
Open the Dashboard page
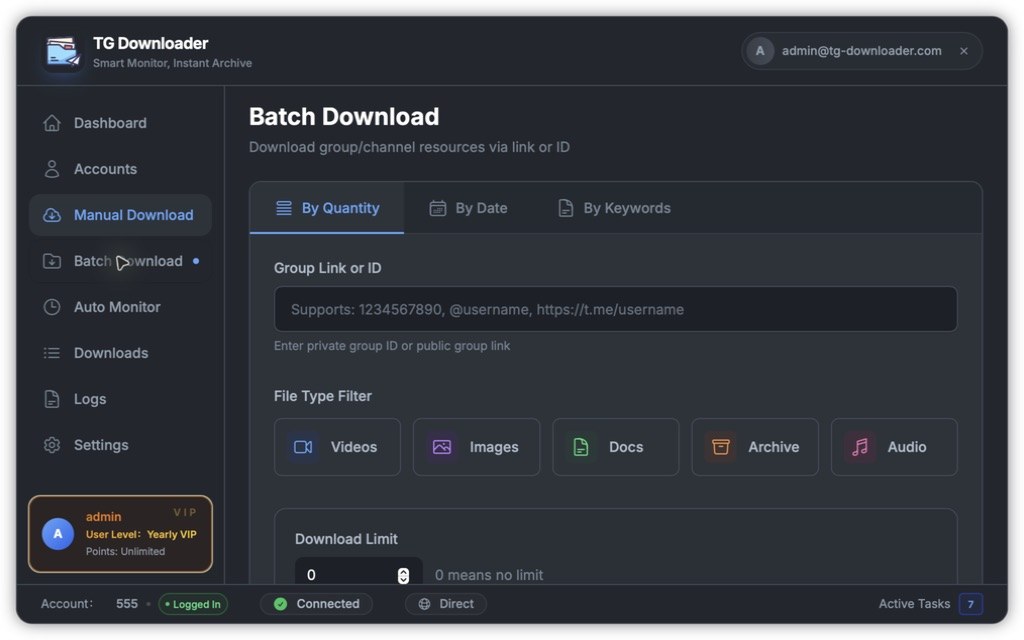pos(120,123)
